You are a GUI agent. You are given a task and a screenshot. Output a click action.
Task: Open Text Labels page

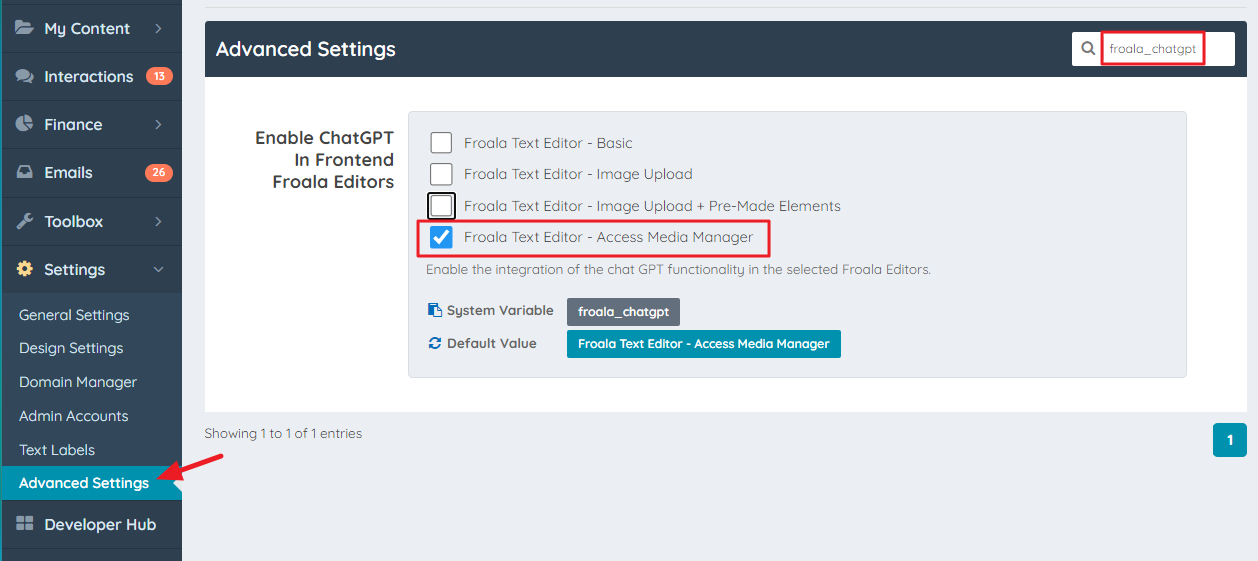point(57,450)
